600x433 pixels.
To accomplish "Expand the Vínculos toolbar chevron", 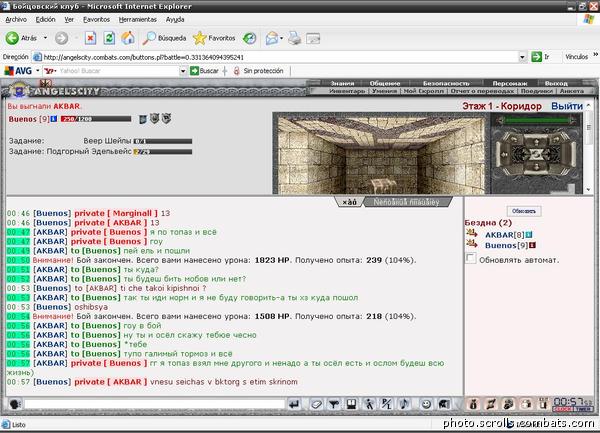I will click(595, 55).
